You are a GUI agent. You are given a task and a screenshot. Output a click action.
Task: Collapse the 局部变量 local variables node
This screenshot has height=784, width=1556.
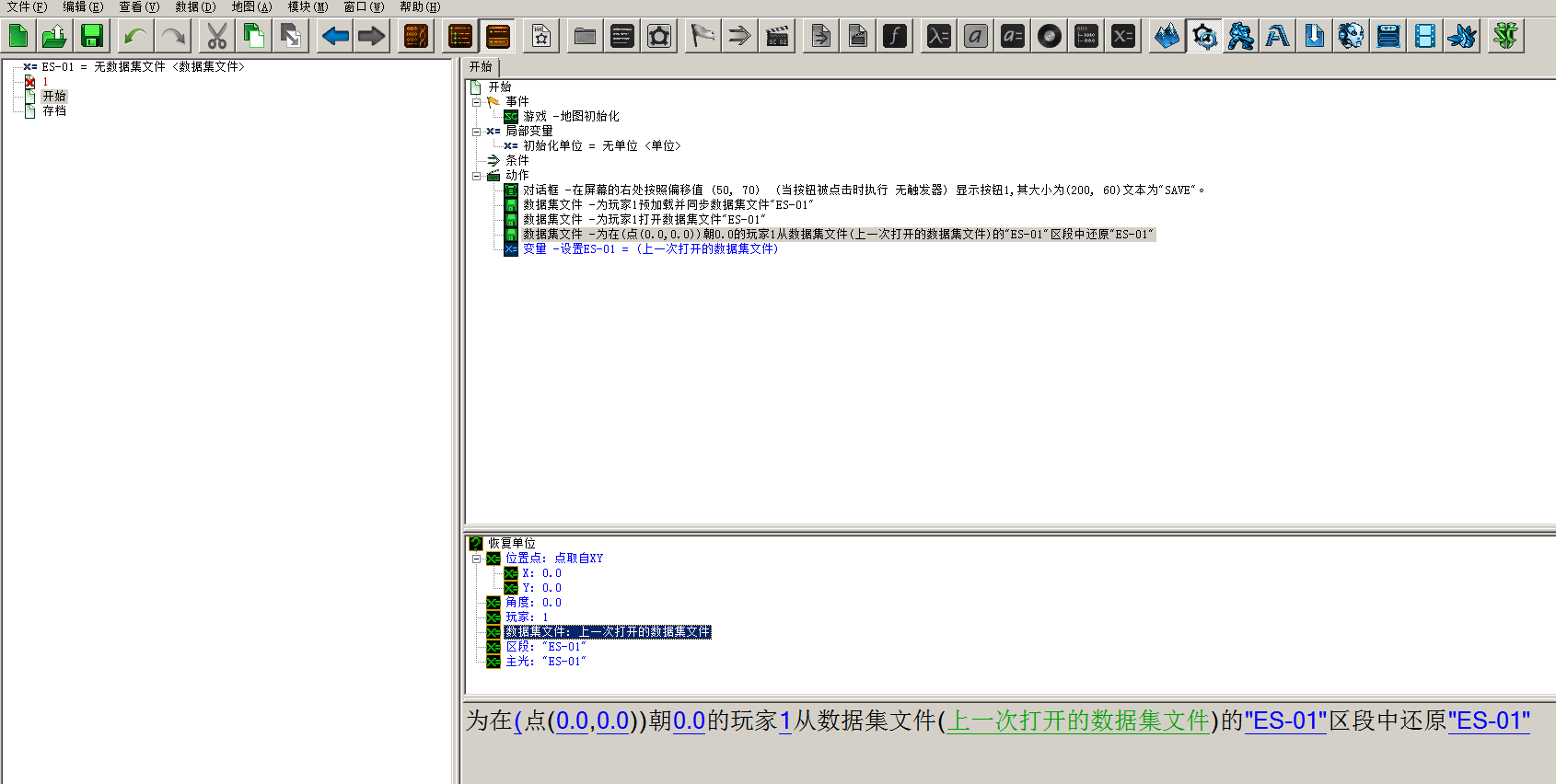tap(477, 132)
